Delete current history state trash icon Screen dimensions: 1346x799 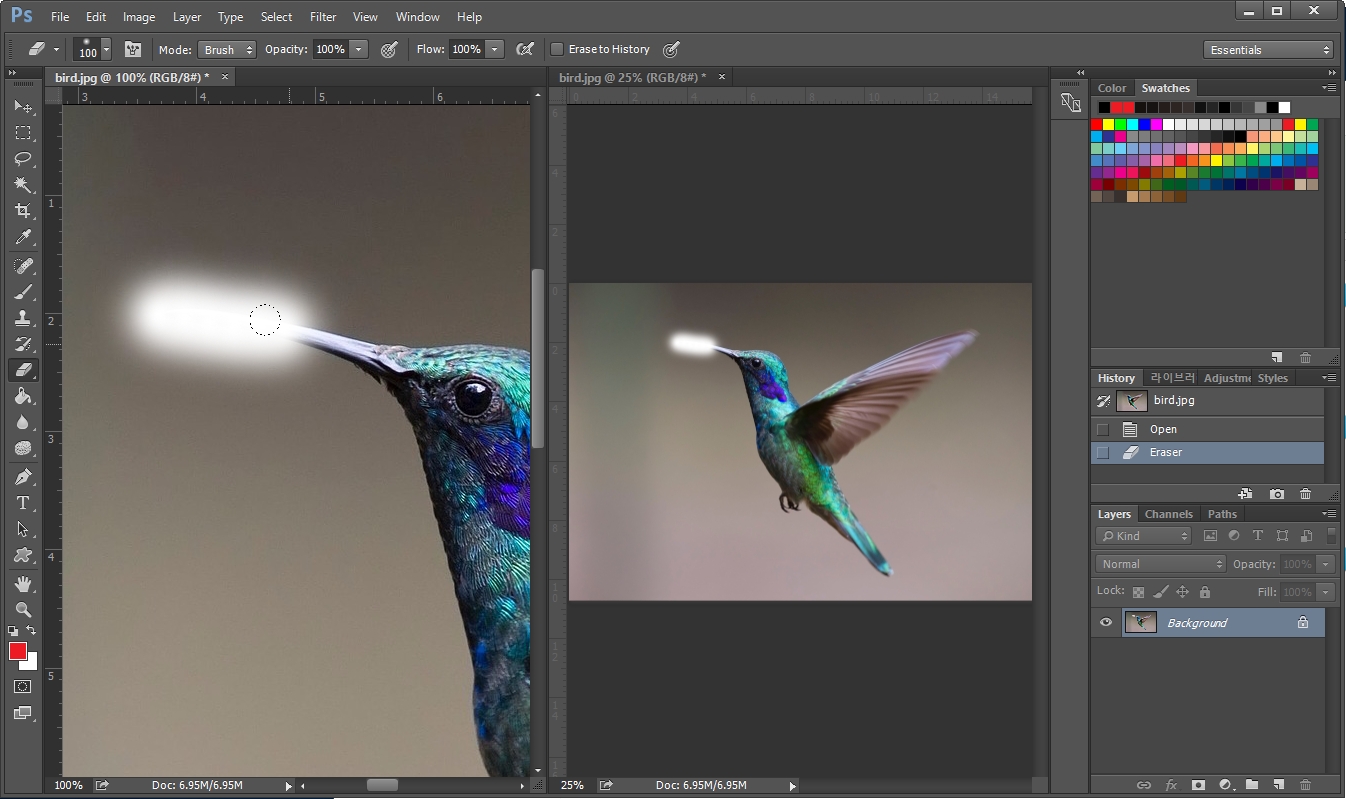click(1305, 494)
